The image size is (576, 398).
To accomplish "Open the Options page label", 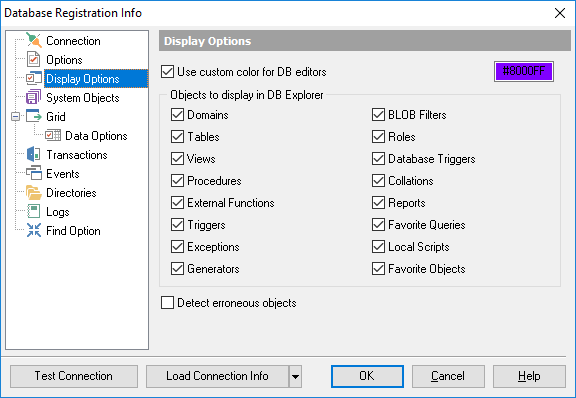I will point(64,60).
